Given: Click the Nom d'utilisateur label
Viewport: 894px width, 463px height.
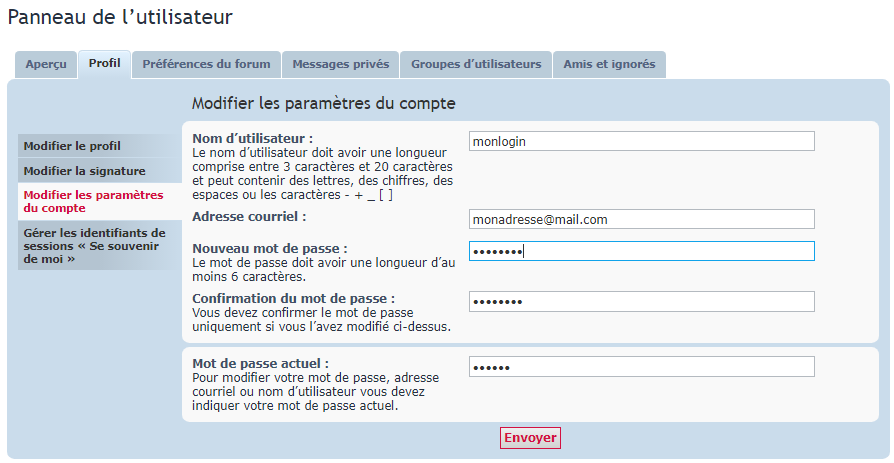Looking at the screenshot, I should coord(253,139).
